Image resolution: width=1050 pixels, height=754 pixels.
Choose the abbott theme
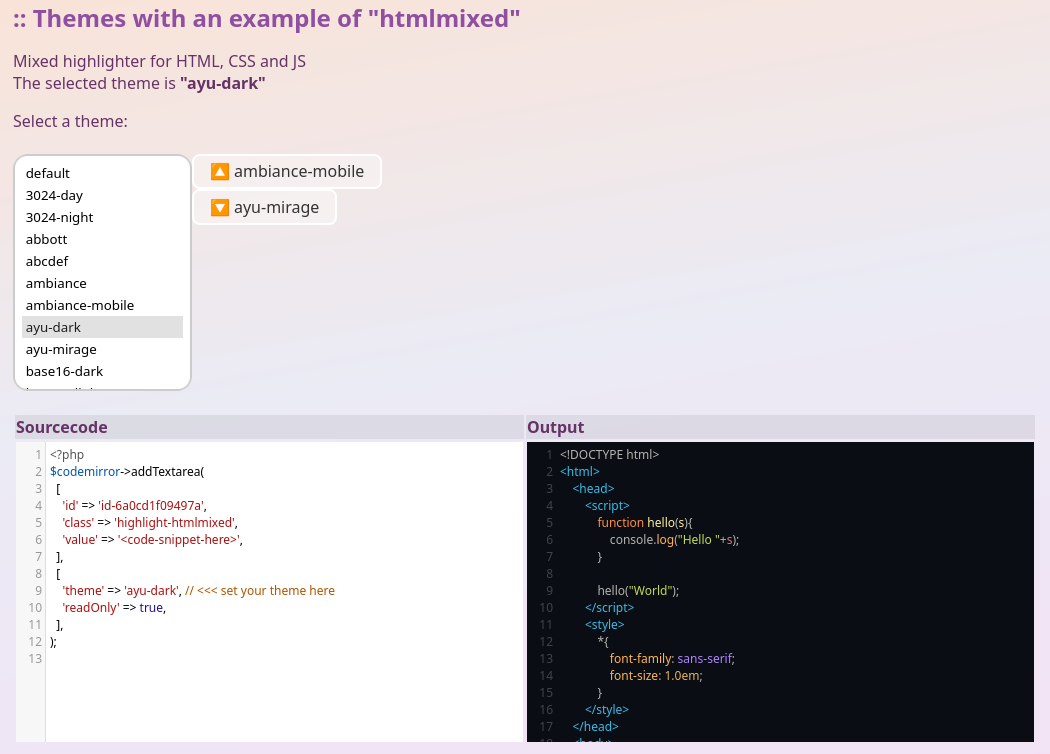(x=102, y=240)
